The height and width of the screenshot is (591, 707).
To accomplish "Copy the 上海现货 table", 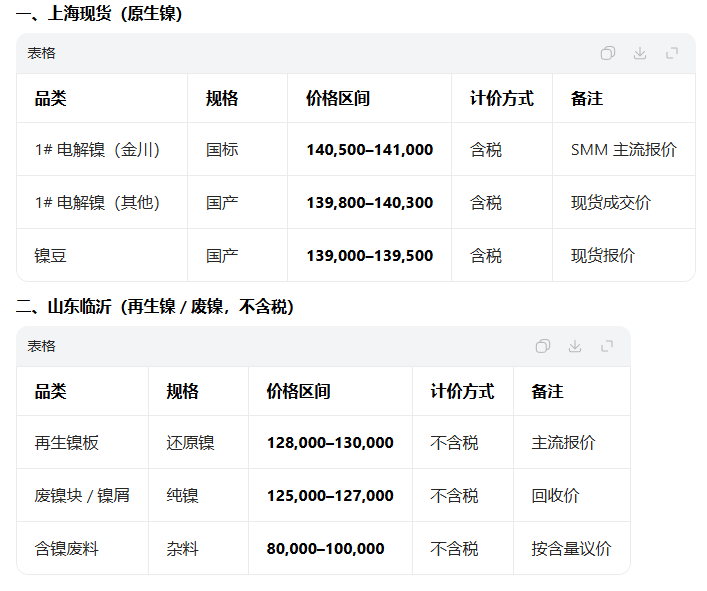I will click(x=608, y=53).
